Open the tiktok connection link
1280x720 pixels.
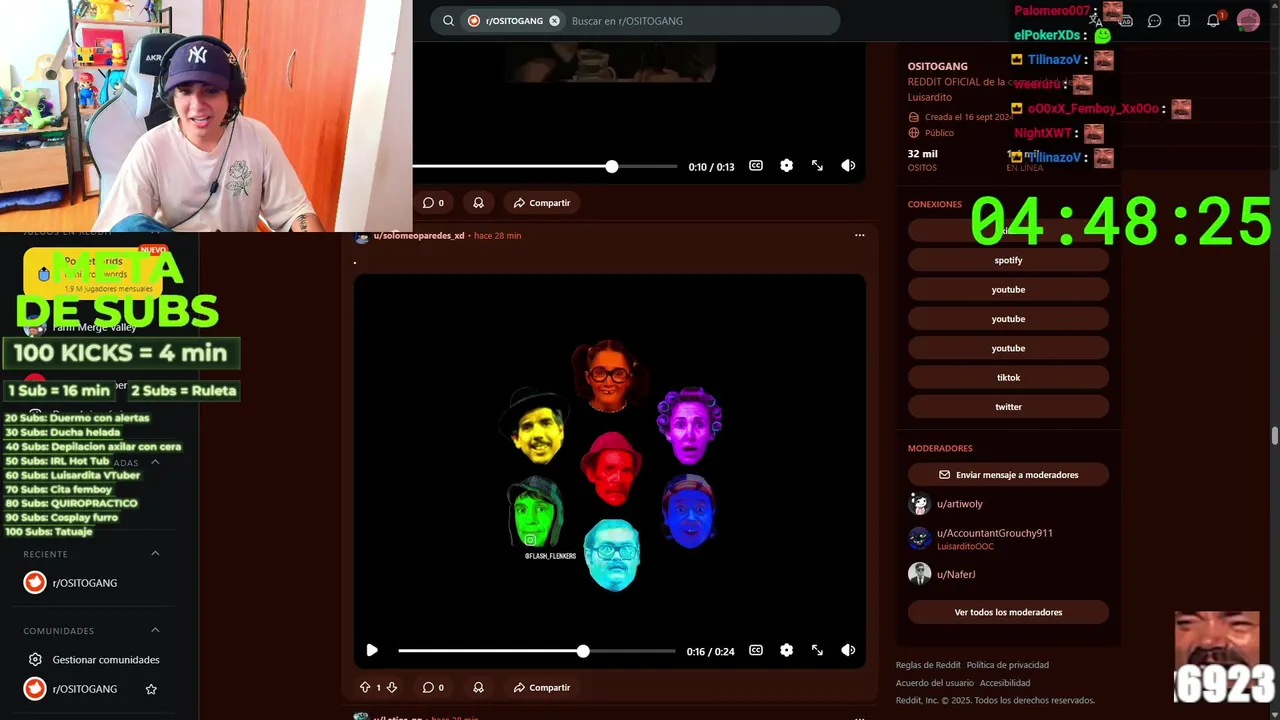tap(1008, 378)
